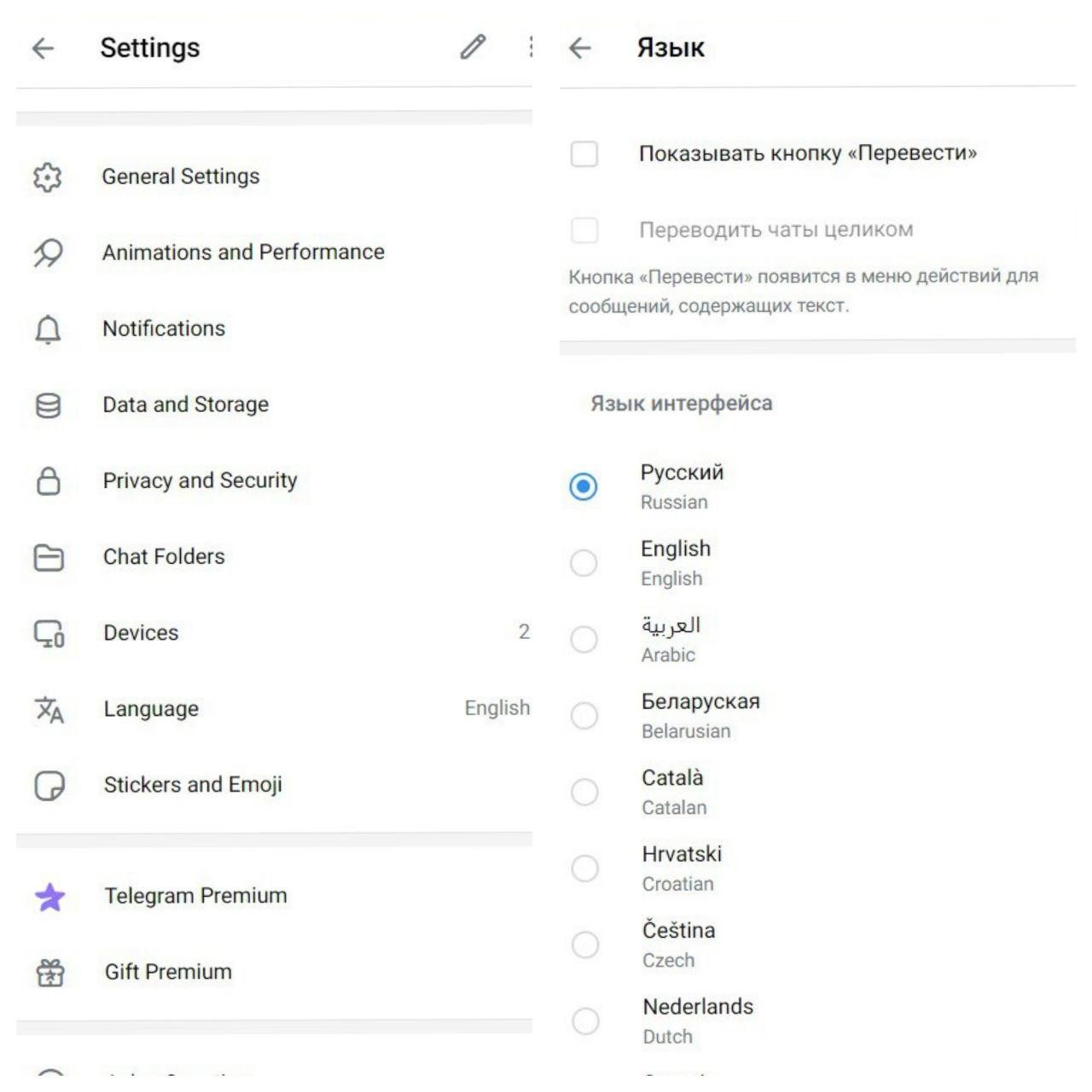Open Stickers and Emoji settings
The height and width of the screenshot is (1092, 1092).
tap(194, 785)
